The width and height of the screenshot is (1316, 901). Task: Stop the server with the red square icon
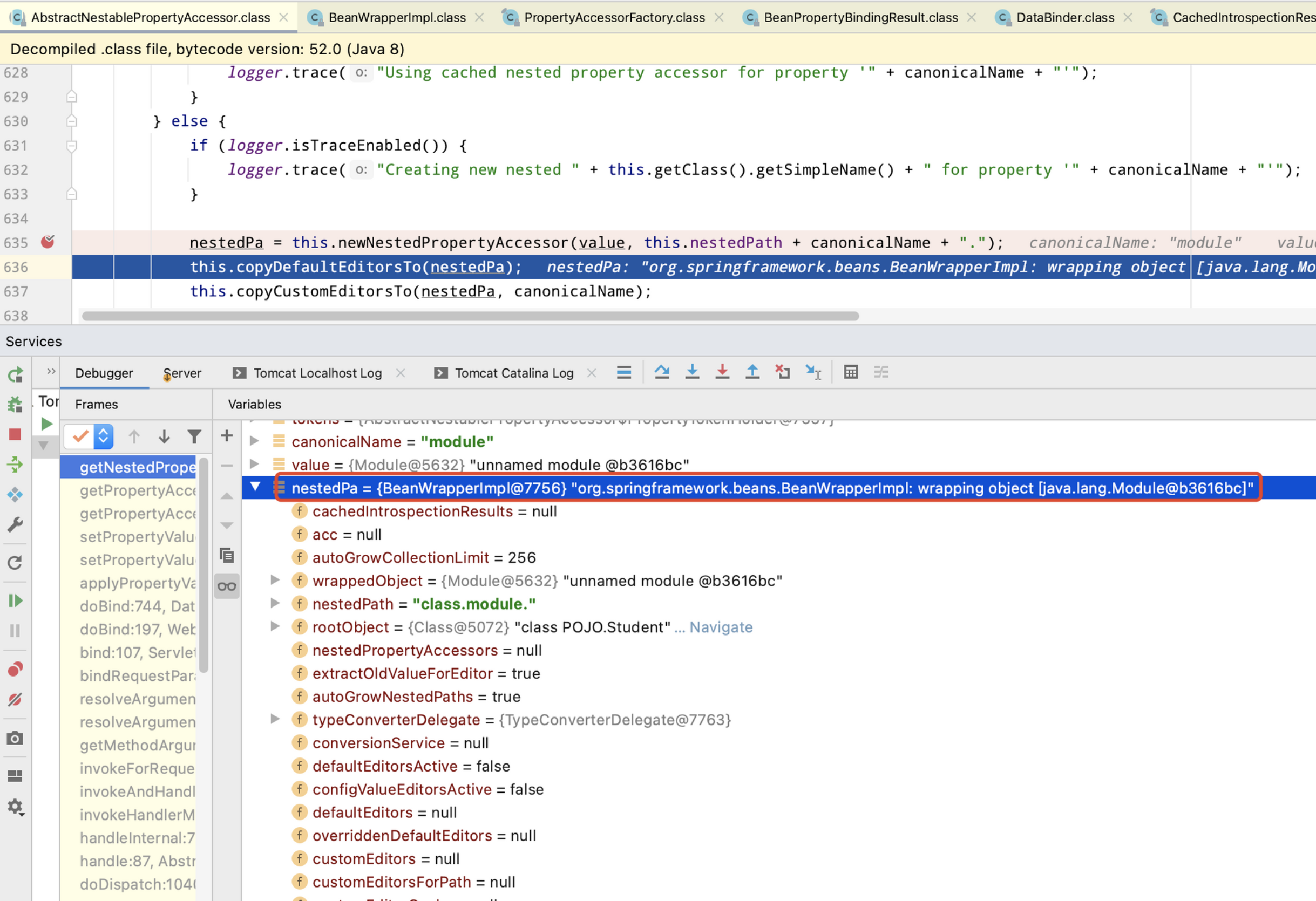[x=15, y=435]
